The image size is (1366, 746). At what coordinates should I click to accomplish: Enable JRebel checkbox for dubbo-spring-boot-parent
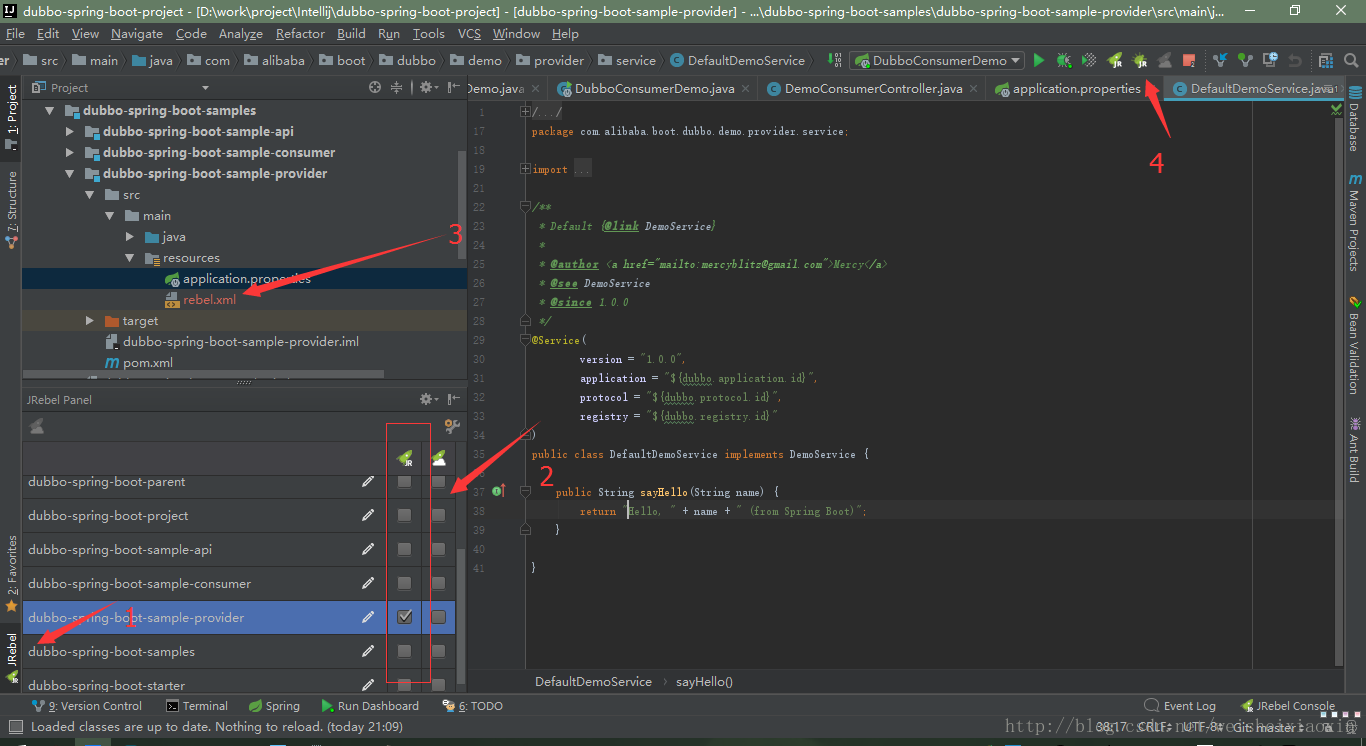point(404,482)
